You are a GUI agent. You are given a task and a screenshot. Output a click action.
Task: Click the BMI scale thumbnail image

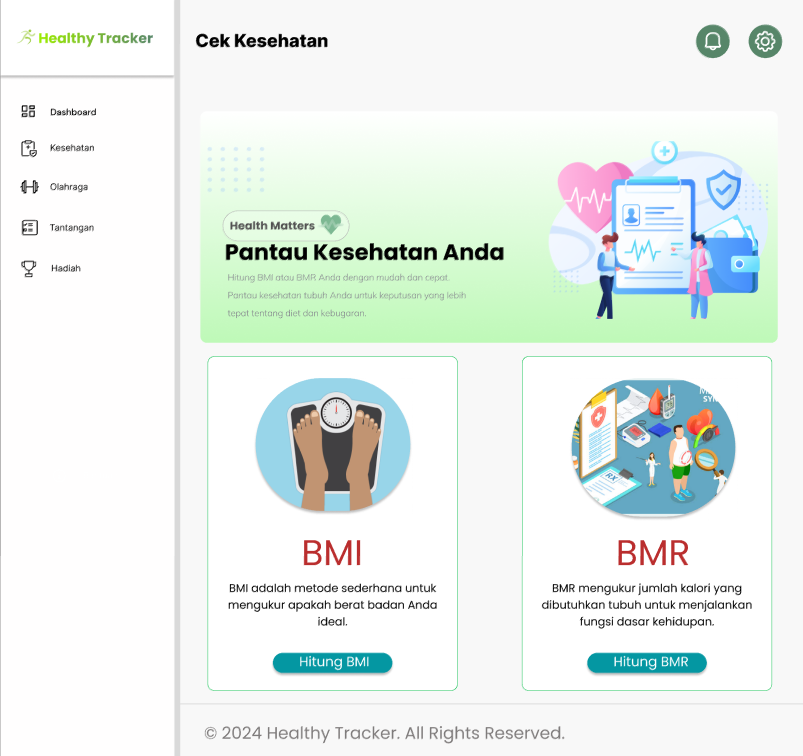(333, 445)
